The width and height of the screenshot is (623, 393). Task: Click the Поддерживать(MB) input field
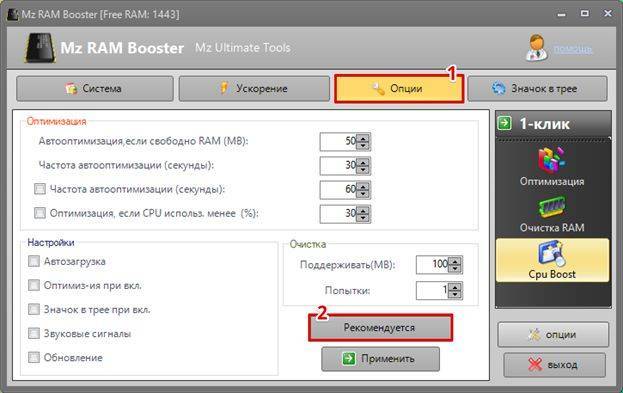(x=433, y=265)
